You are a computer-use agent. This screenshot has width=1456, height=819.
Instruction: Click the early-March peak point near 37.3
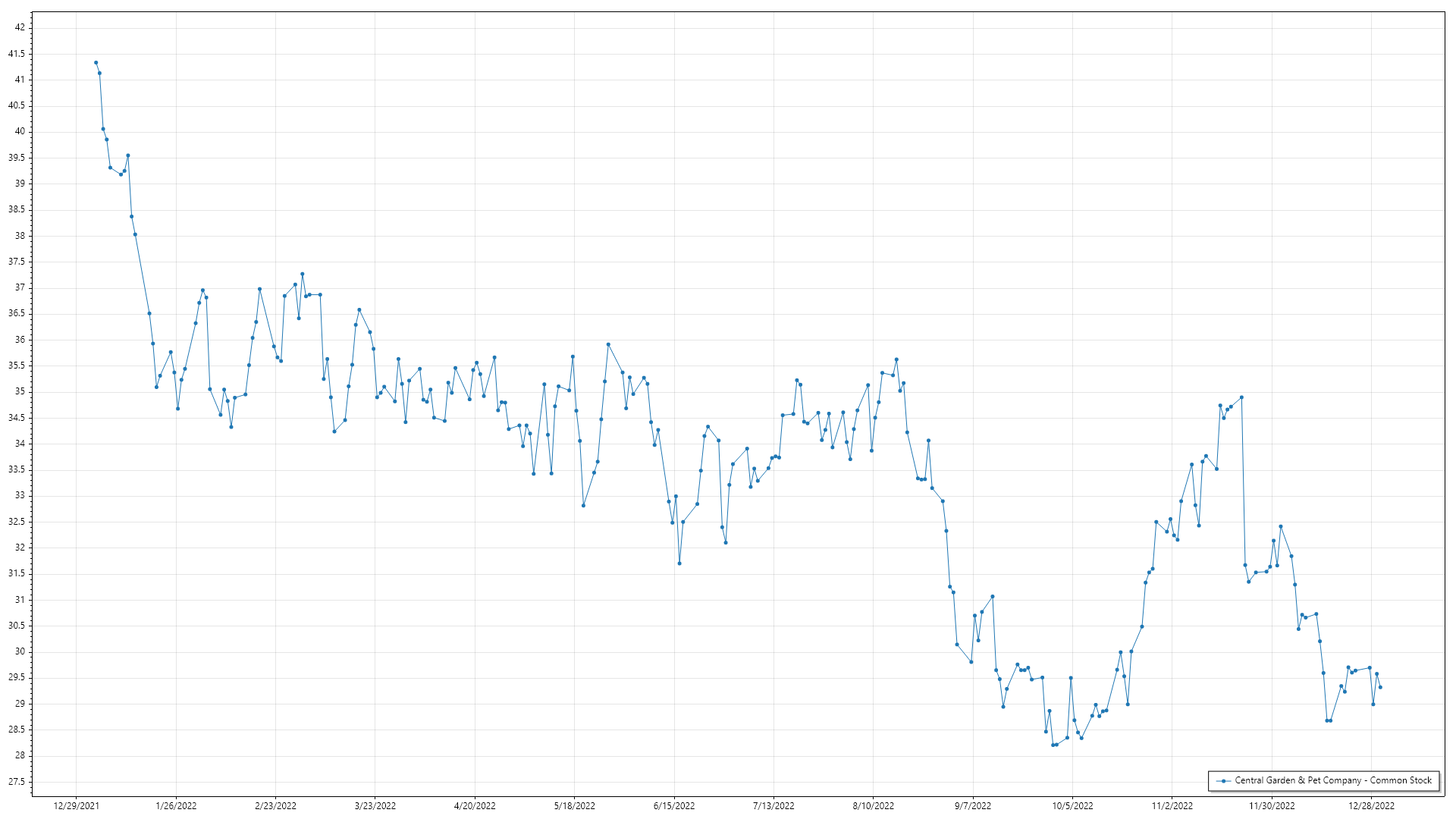(x=303, y=274)
